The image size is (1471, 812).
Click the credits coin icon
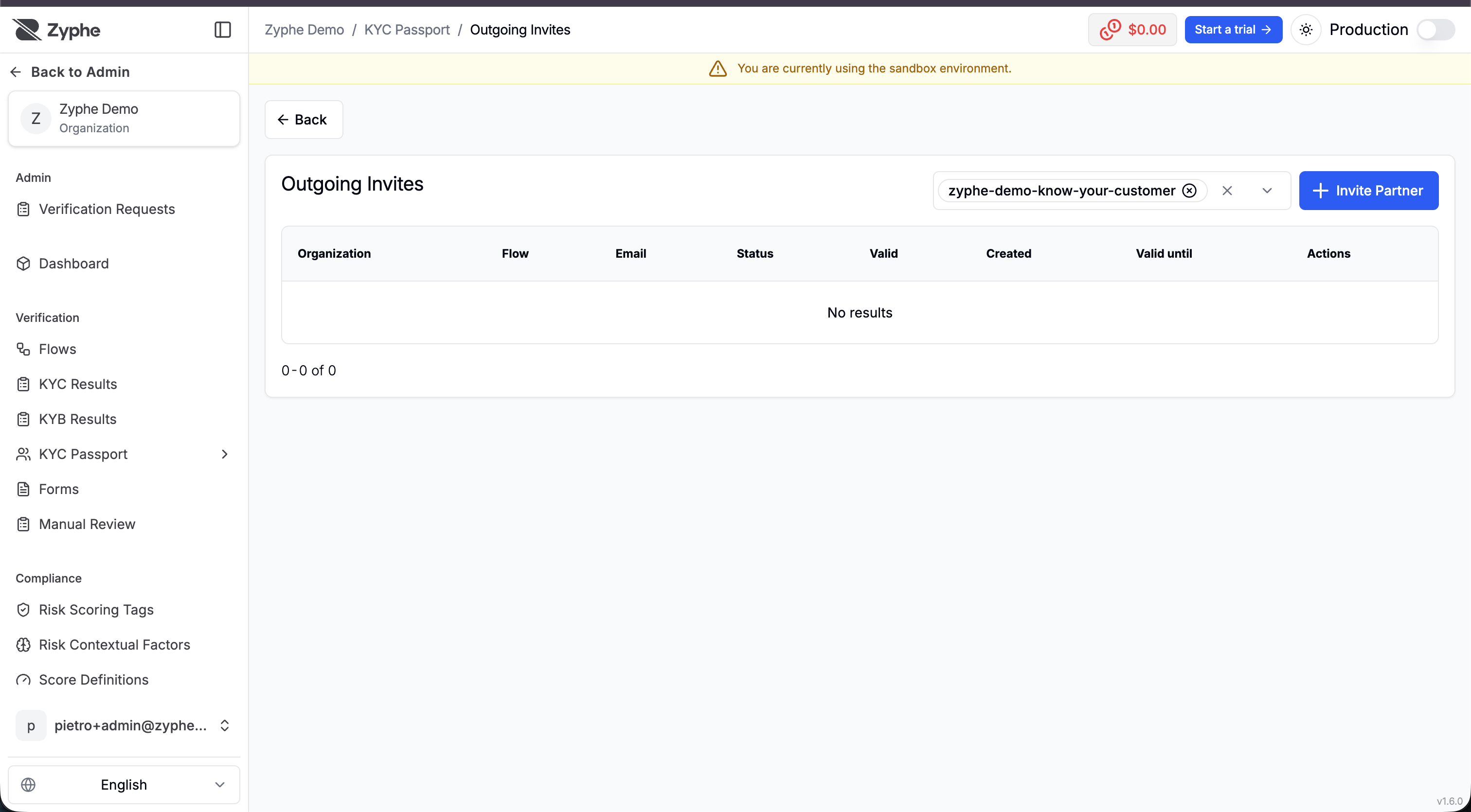tap(1110, 30)
